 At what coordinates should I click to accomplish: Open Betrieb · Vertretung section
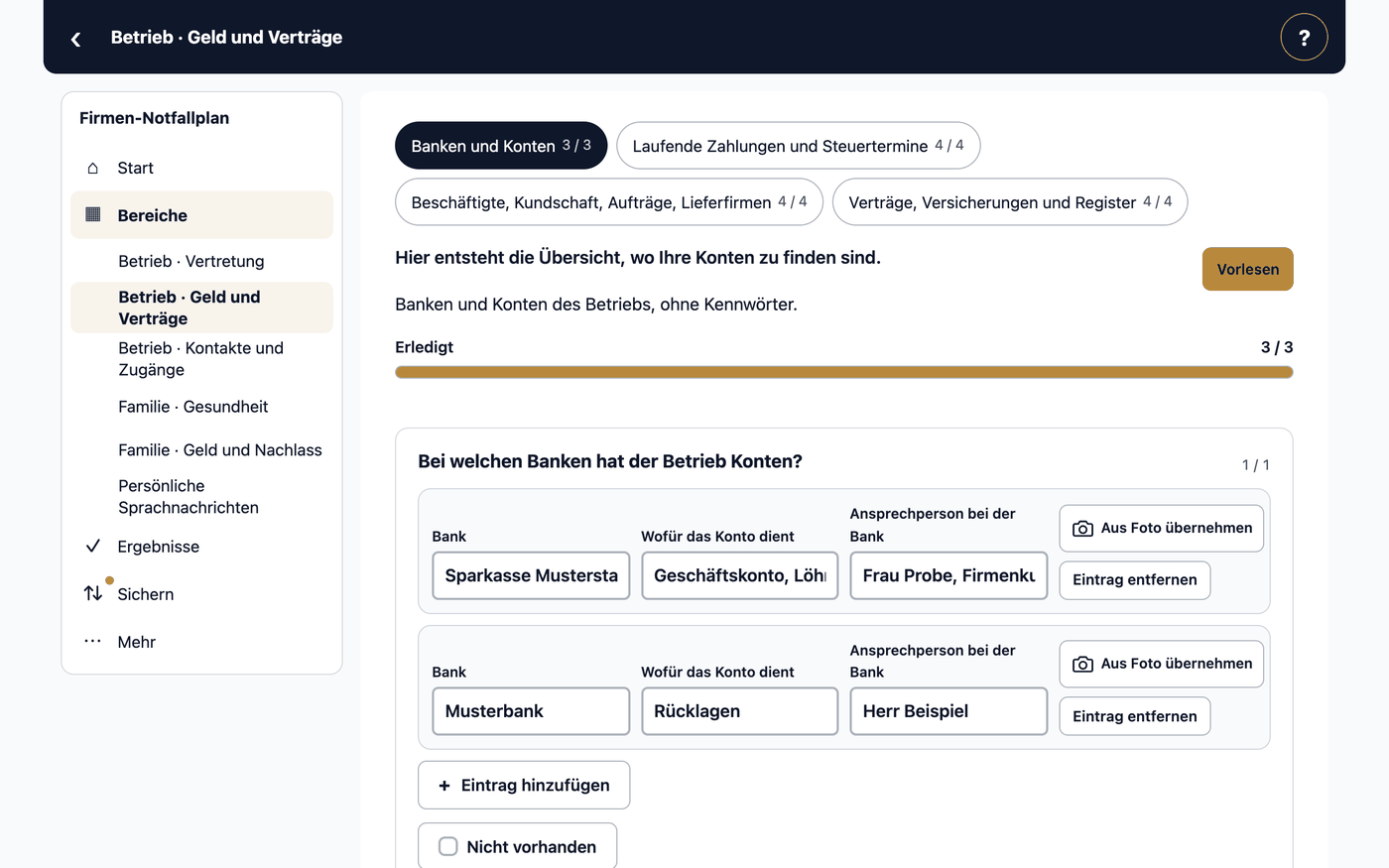coord(201,261)
